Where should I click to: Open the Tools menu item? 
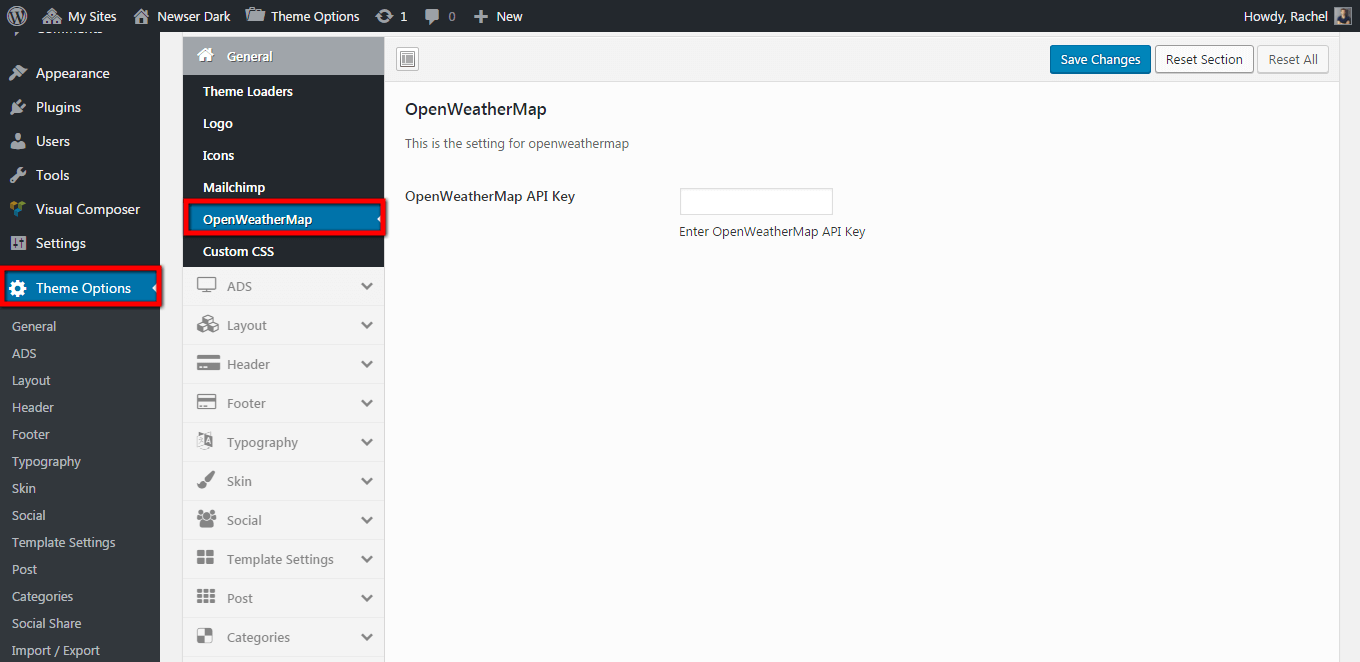tap(52, 175)
